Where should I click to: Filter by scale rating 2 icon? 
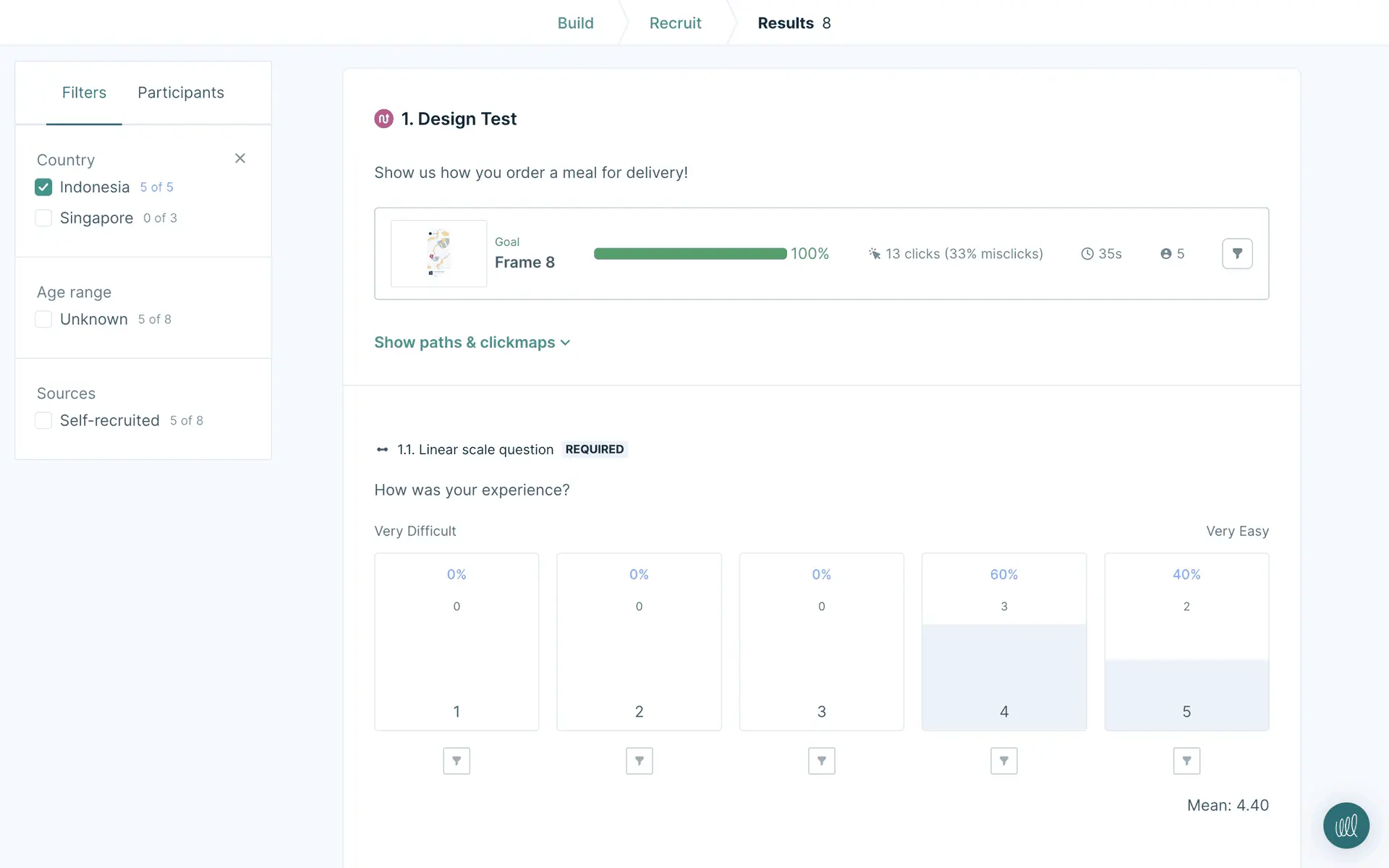[639, 761]
